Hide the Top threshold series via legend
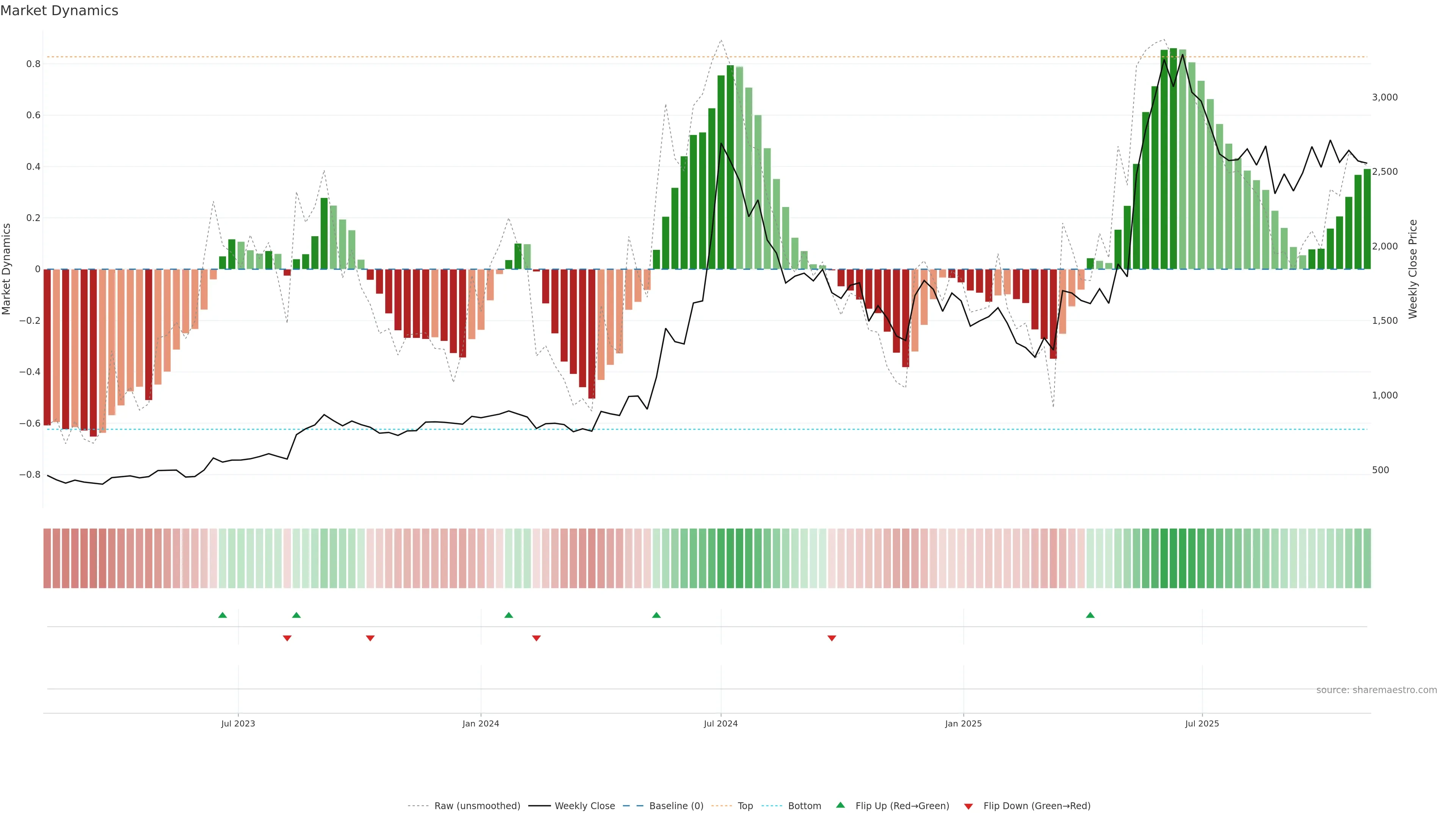Image resolution: width=1456 pixels, height=819 pixels. click(x=745, y=806)
